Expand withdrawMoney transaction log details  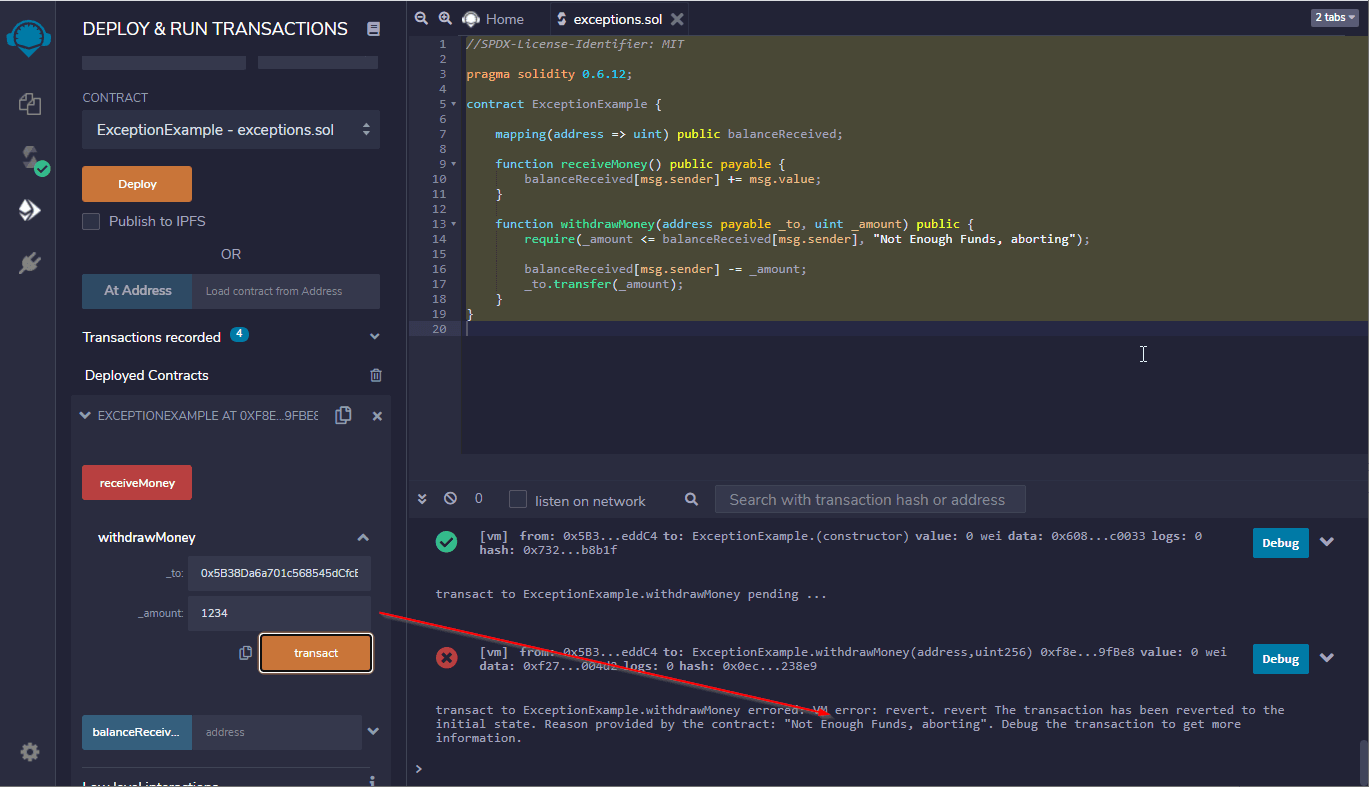[x=1327, y=658]
